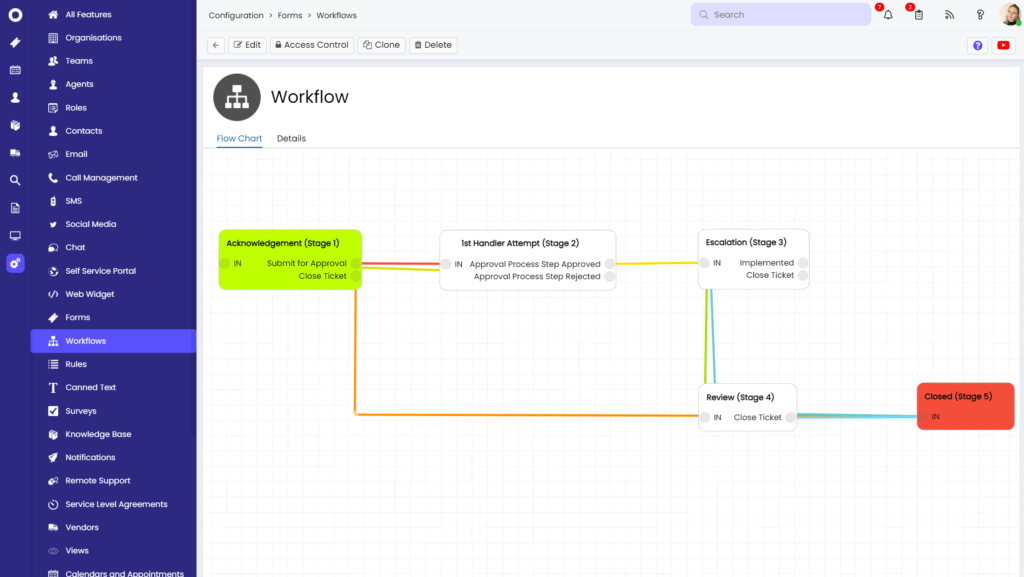Select the Flow Chart tab

click(x=239, y=138)
